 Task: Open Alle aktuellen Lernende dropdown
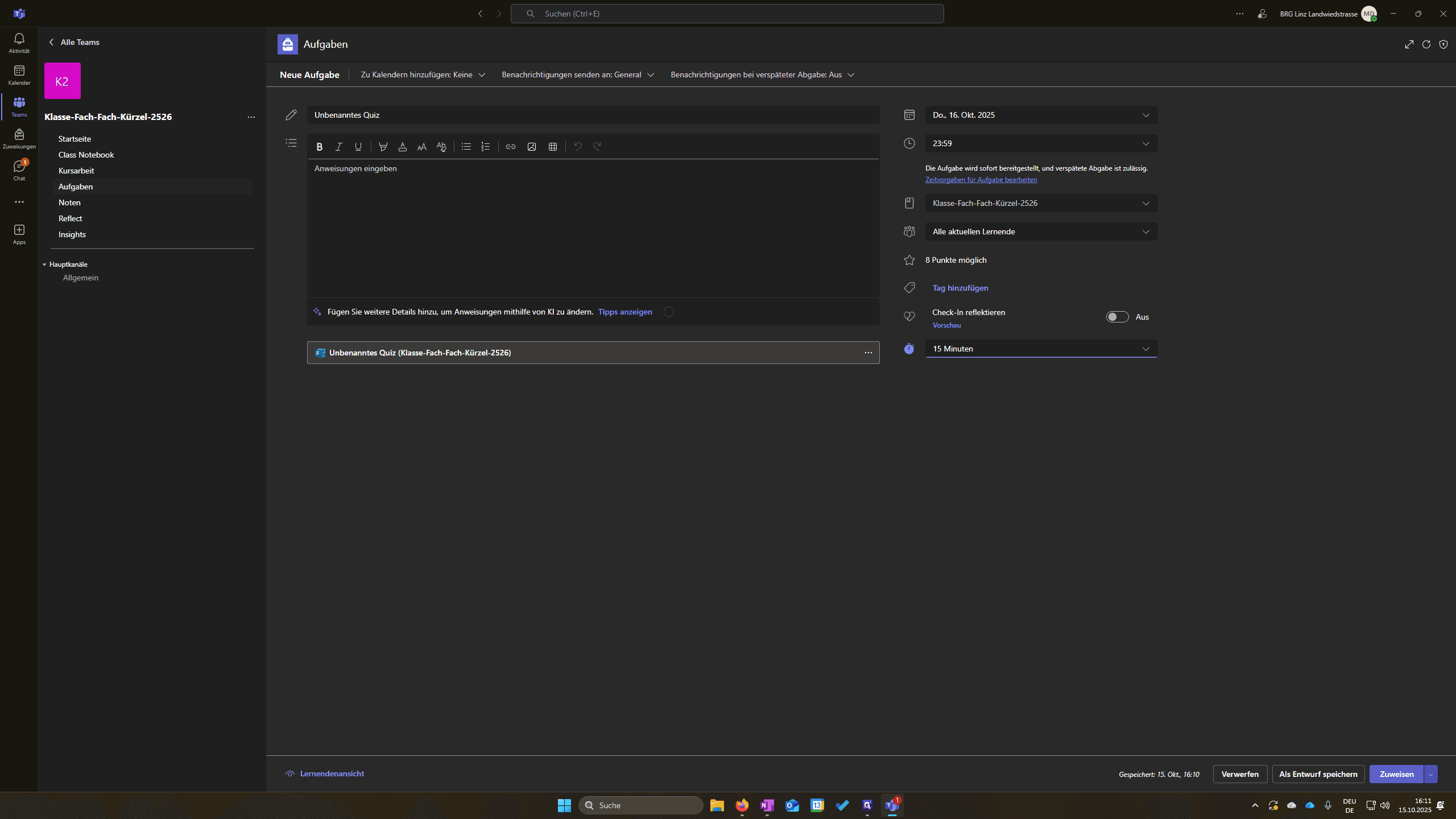tap(1041, 231)
